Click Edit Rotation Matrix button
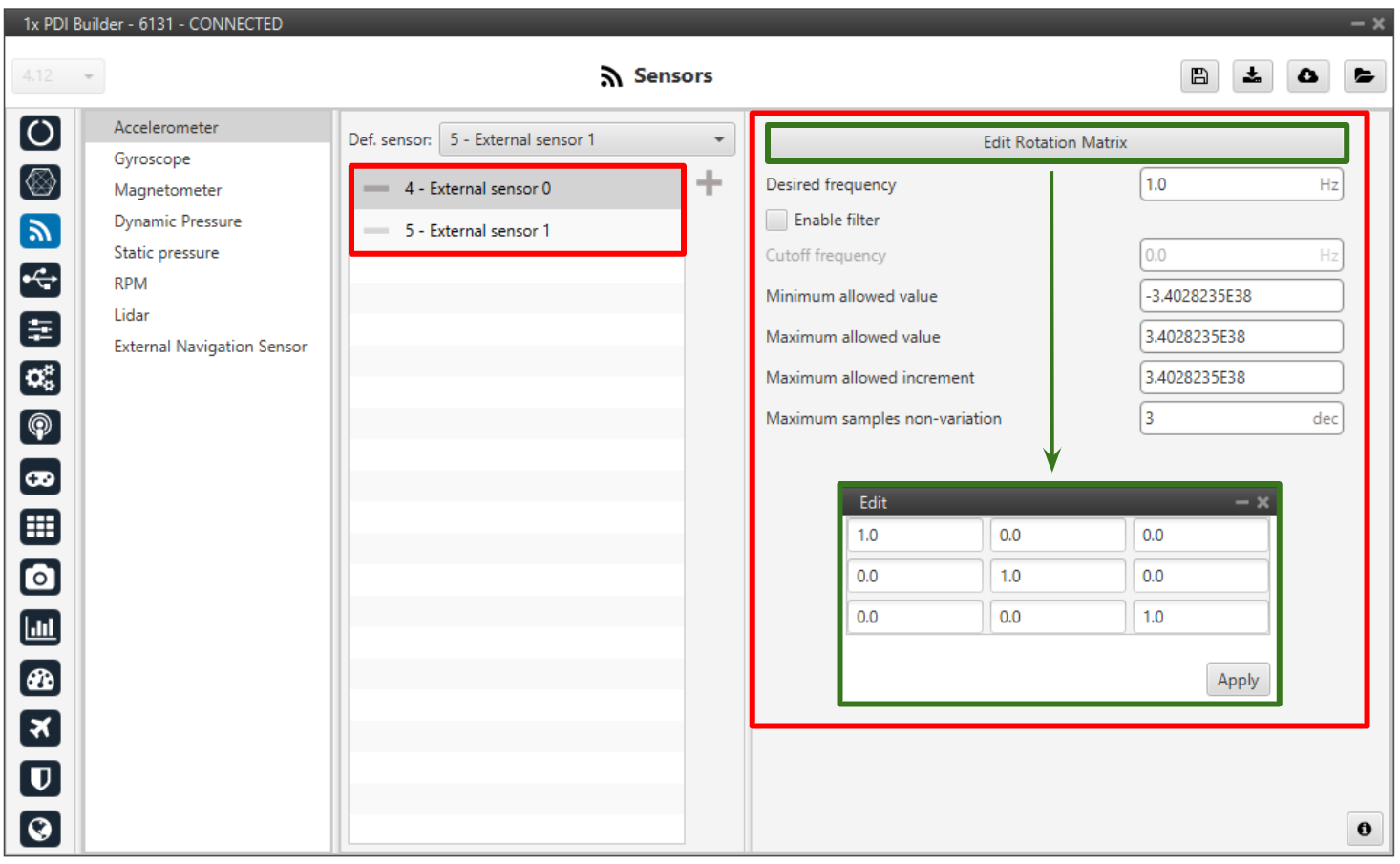1400x864 pixels. pos(1055,143)
